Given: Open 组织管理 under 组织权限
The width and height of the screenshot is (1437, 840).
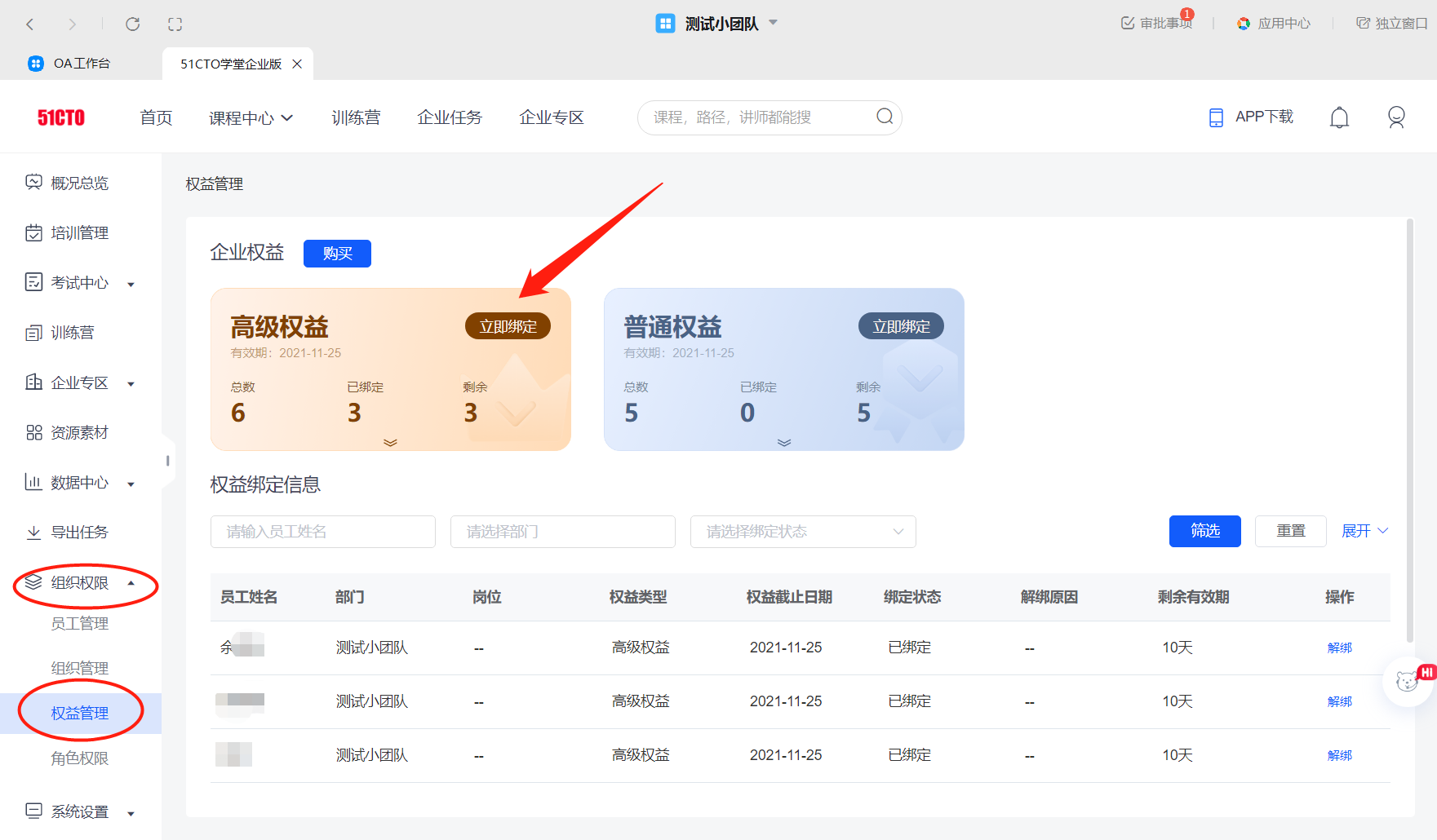Looking at the screenshot, I should 80,669.
